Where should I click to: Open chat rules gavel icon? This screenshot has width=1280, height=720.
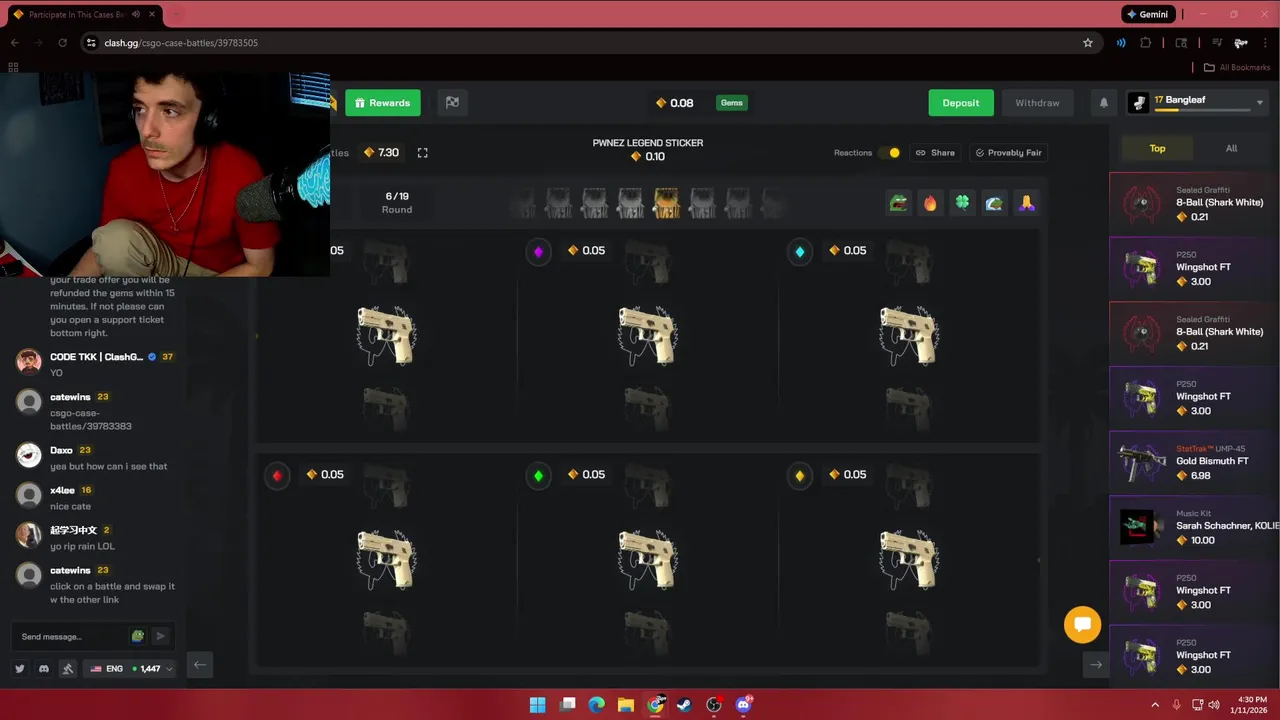click(68, 669)
